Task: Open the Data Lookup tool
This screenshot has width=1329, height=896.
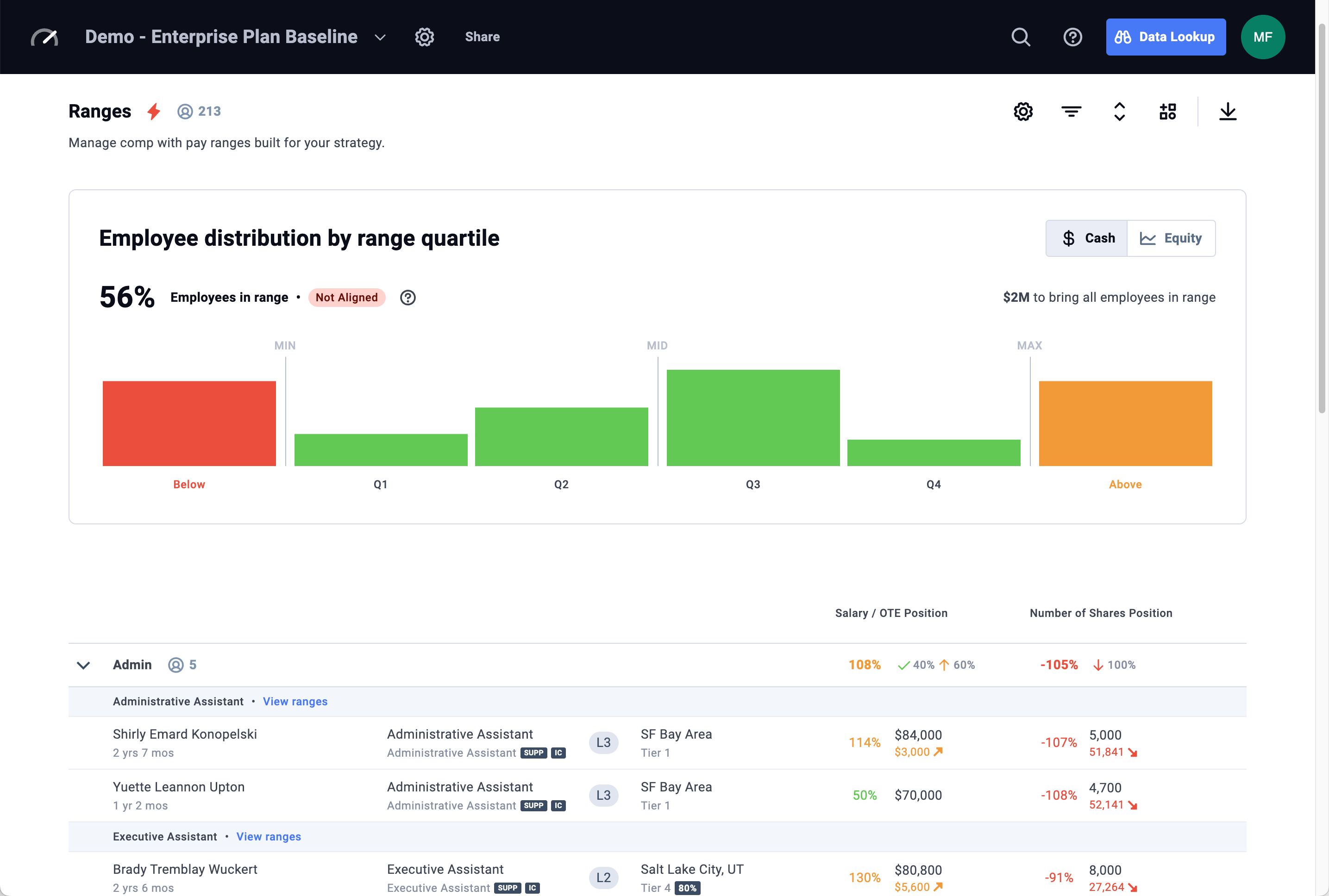Action: (x=1166, y=37)
